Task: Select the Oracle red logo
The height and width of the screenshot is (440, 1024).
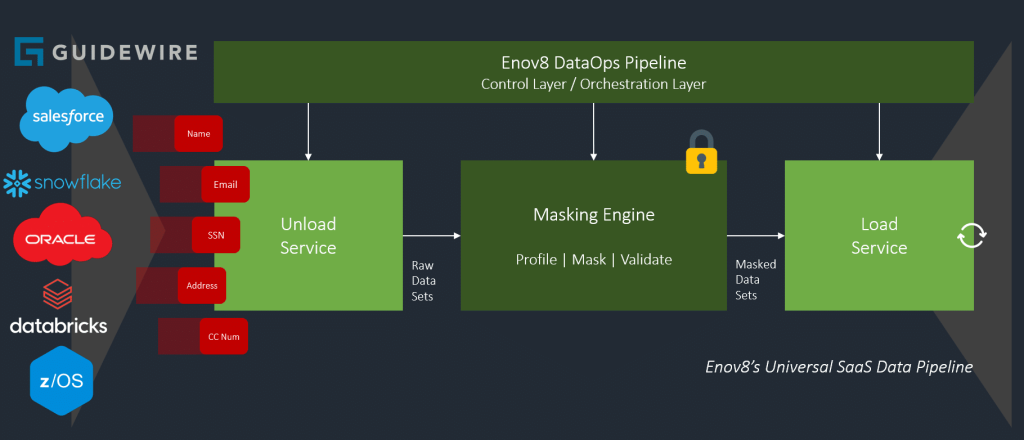Action: (61, 239)
